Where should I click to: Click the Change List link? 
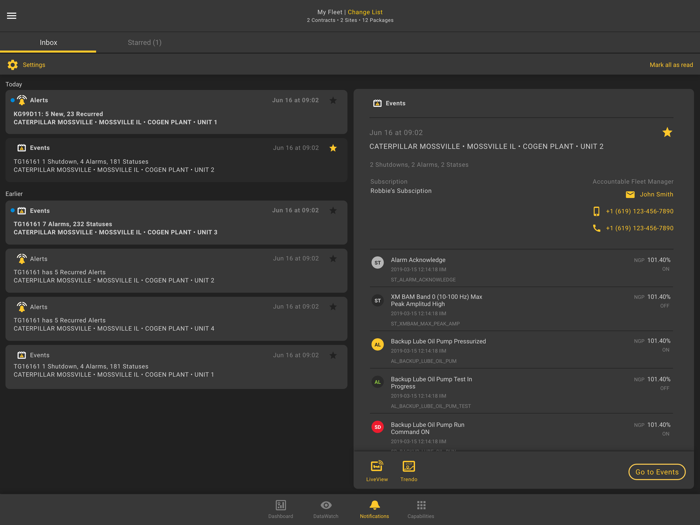coord(365,12)
